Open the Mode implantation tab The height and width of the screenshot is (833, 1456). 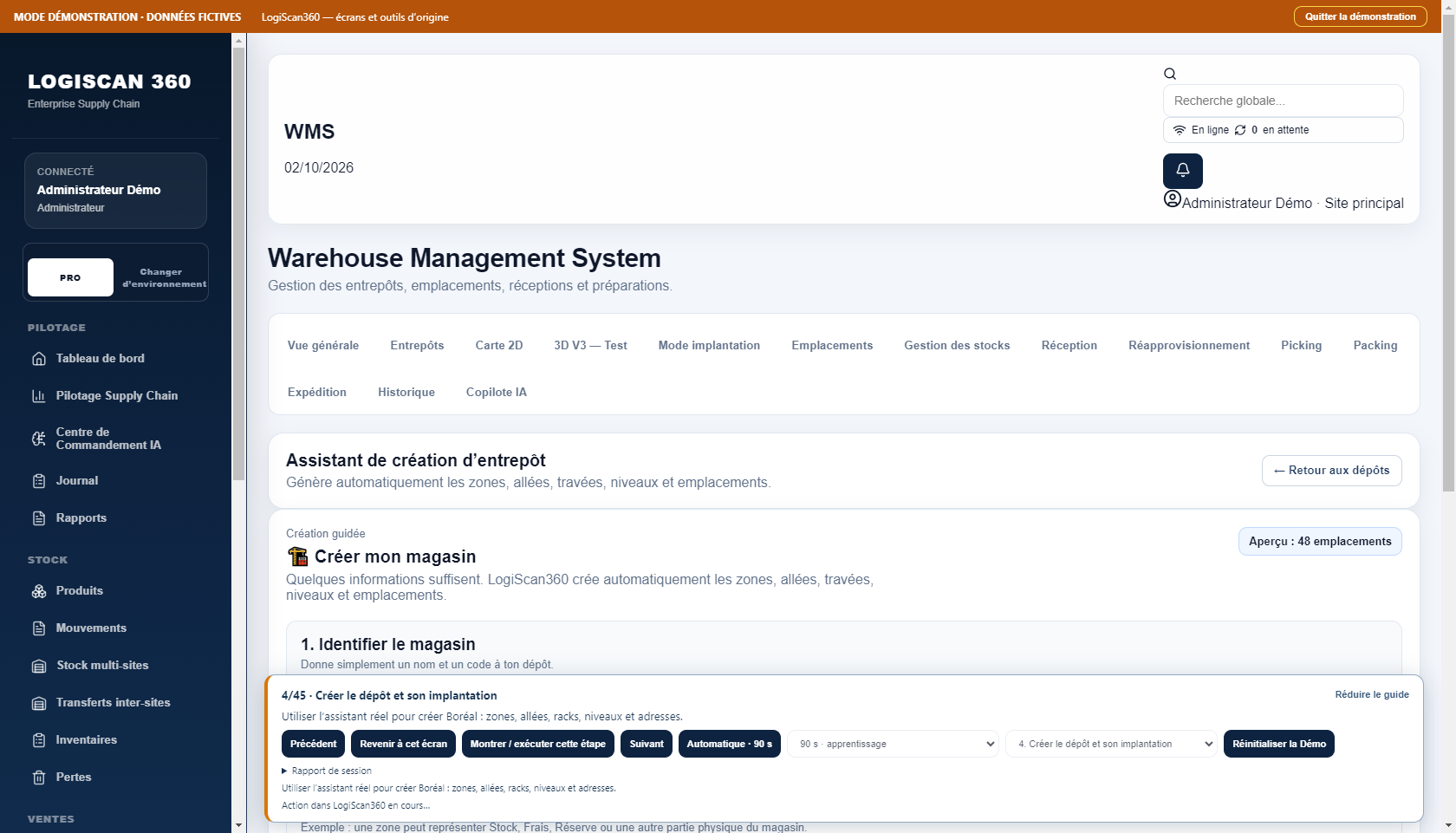coord(709,345)
